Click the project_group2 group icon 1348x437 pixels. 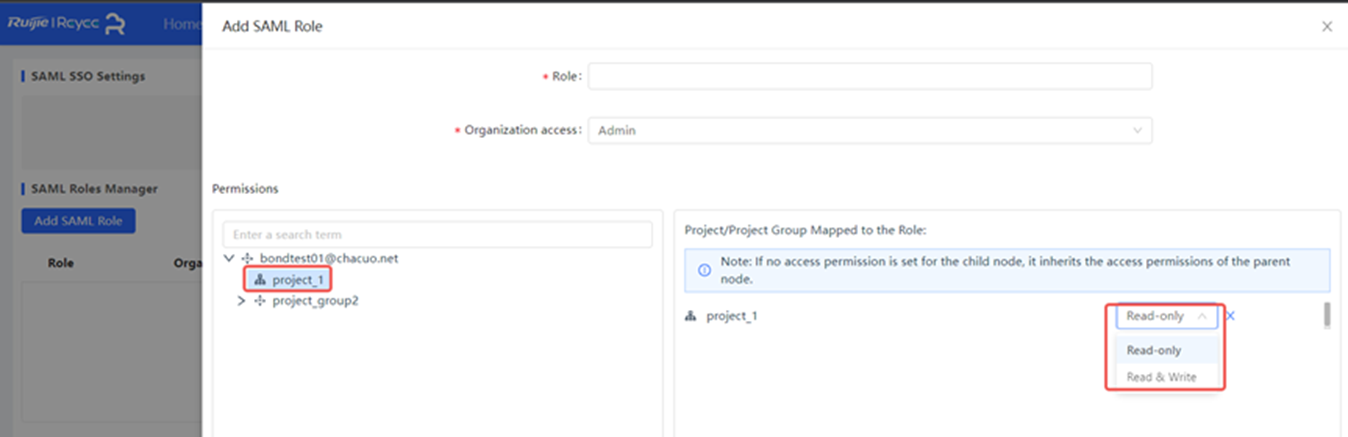pyautogui.click(x=261, y=301)
